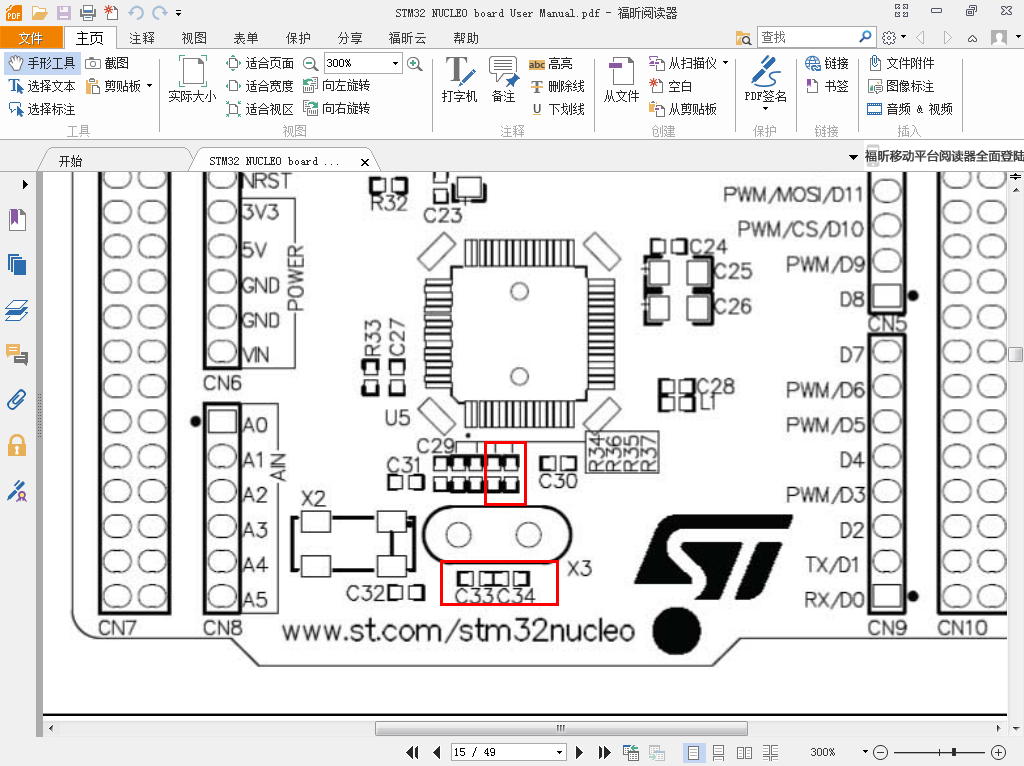Go to the next page in status bar
The image size is (1024, 766).
click(579, 752)
